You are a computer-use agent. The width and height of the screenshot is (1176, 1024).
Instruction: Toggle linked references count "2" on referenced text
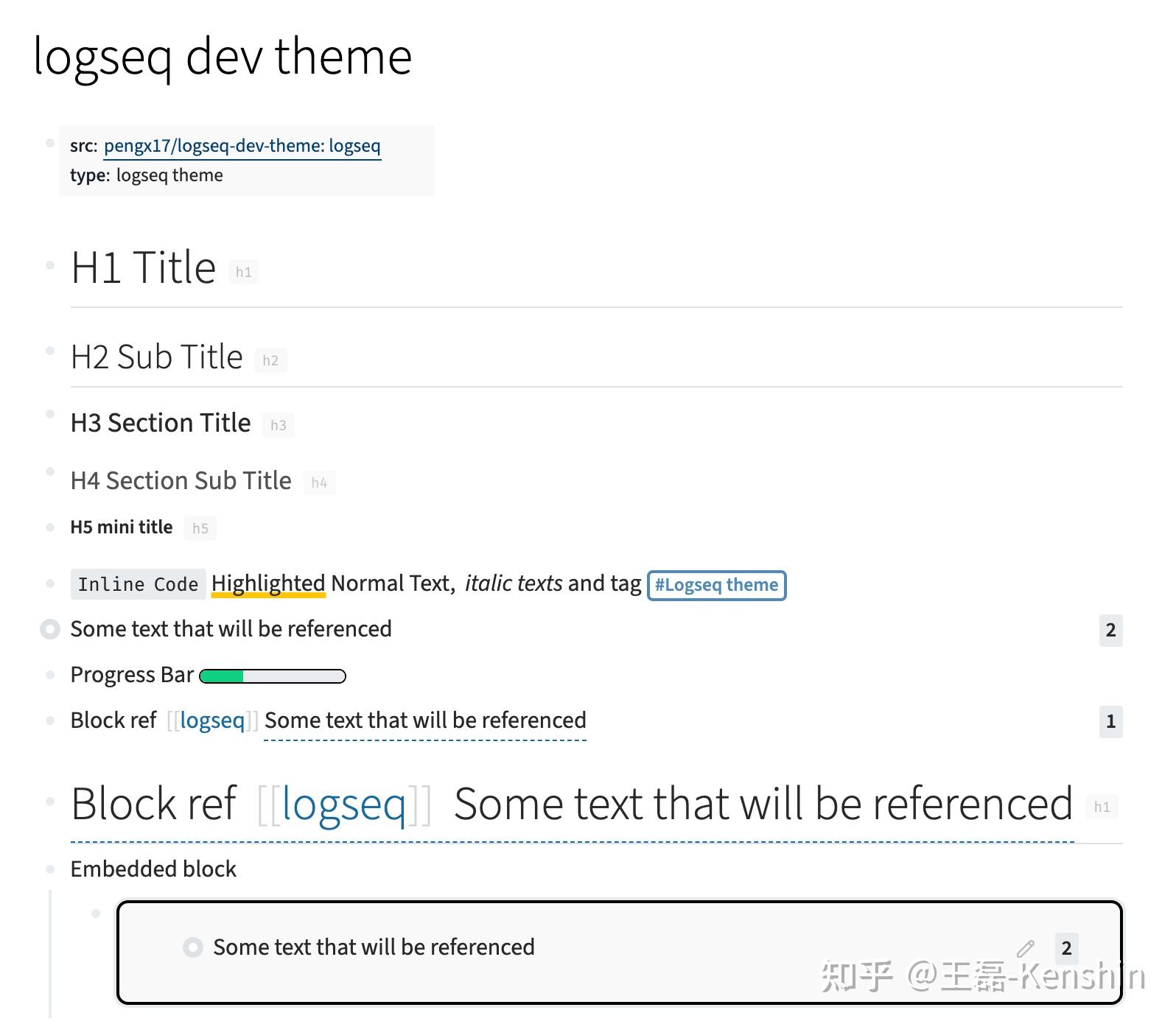click(x=1110, y=630)
